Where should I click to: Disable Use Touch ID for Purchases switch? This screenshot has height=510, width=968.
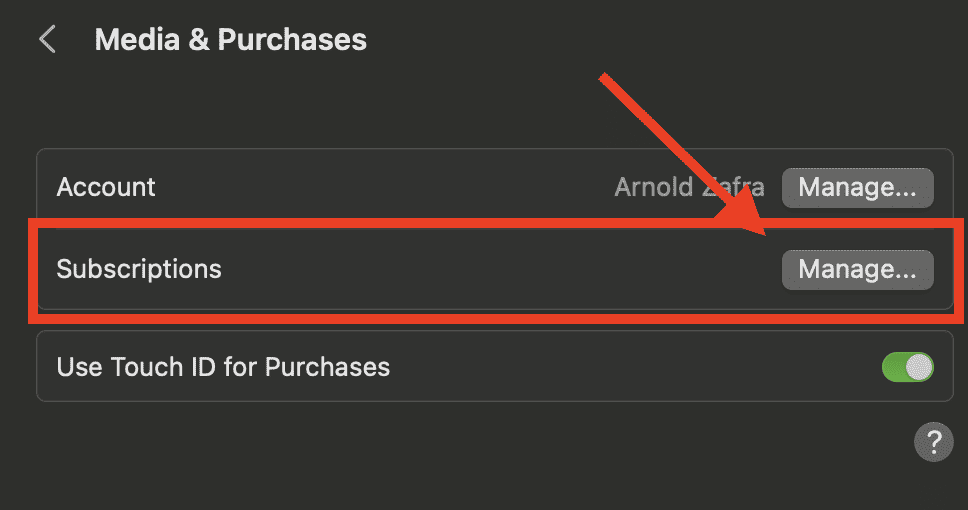coord(907,367)
